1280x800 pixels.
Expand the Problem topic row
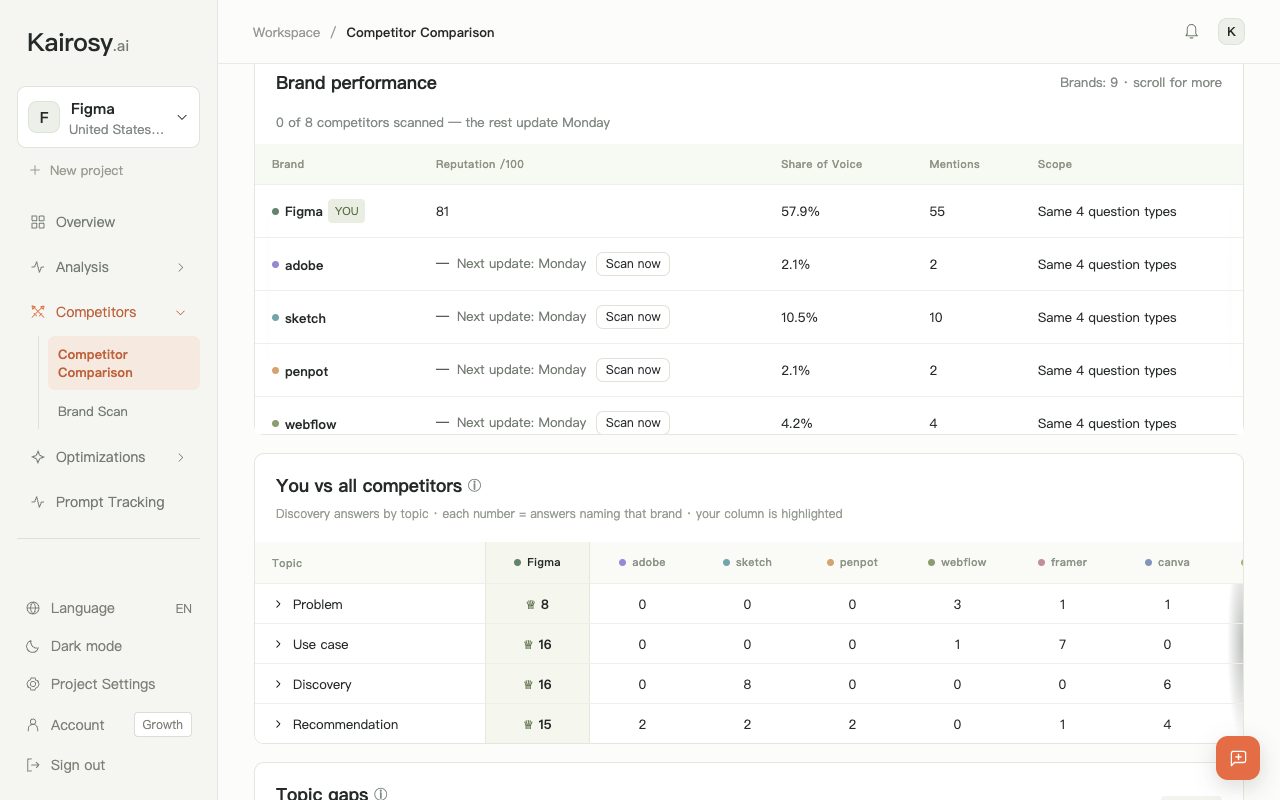tap(278, 604)
